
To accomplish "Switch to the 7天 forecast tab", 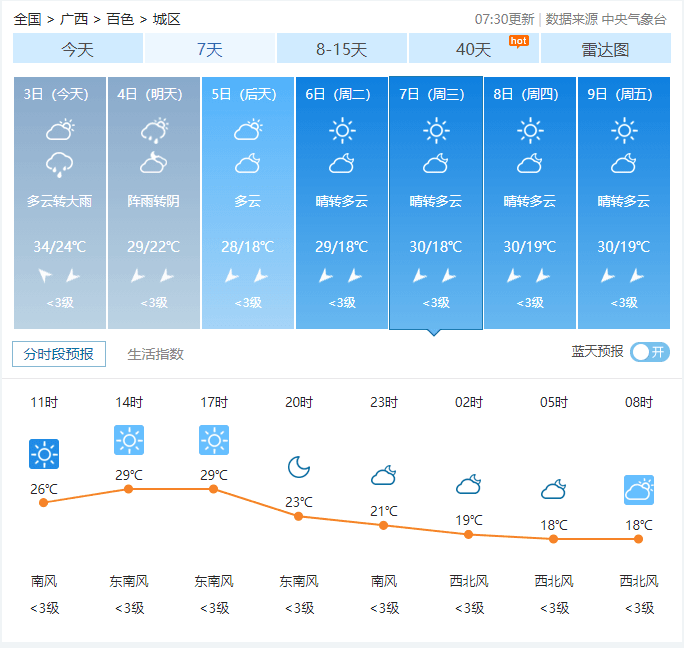I will coord(210,48).
